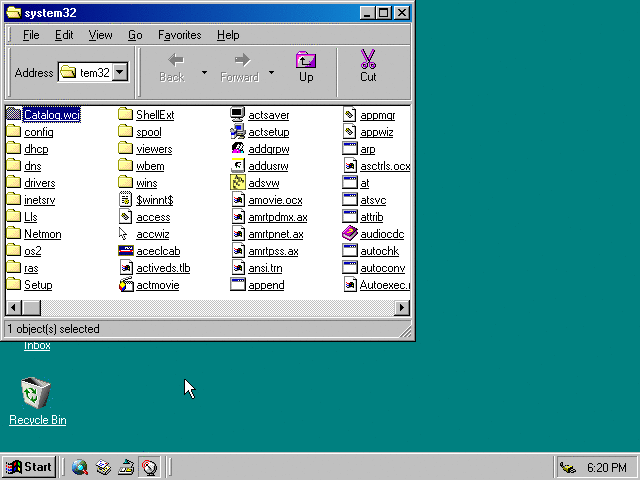
Task: Select the addusrw program icon
Action: 238,165
